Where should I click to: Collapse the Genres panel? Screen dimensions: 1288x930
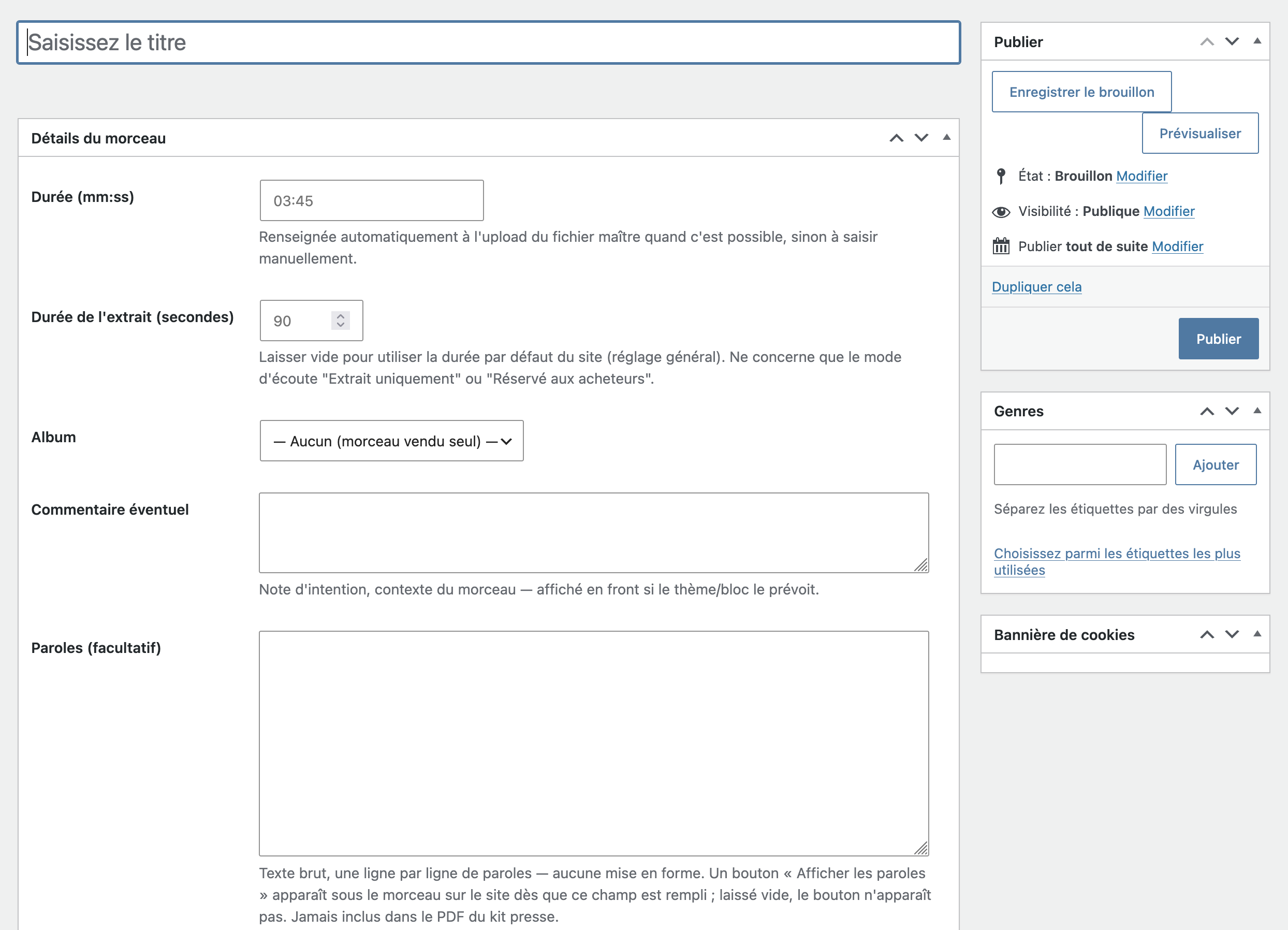point(1257,411)
